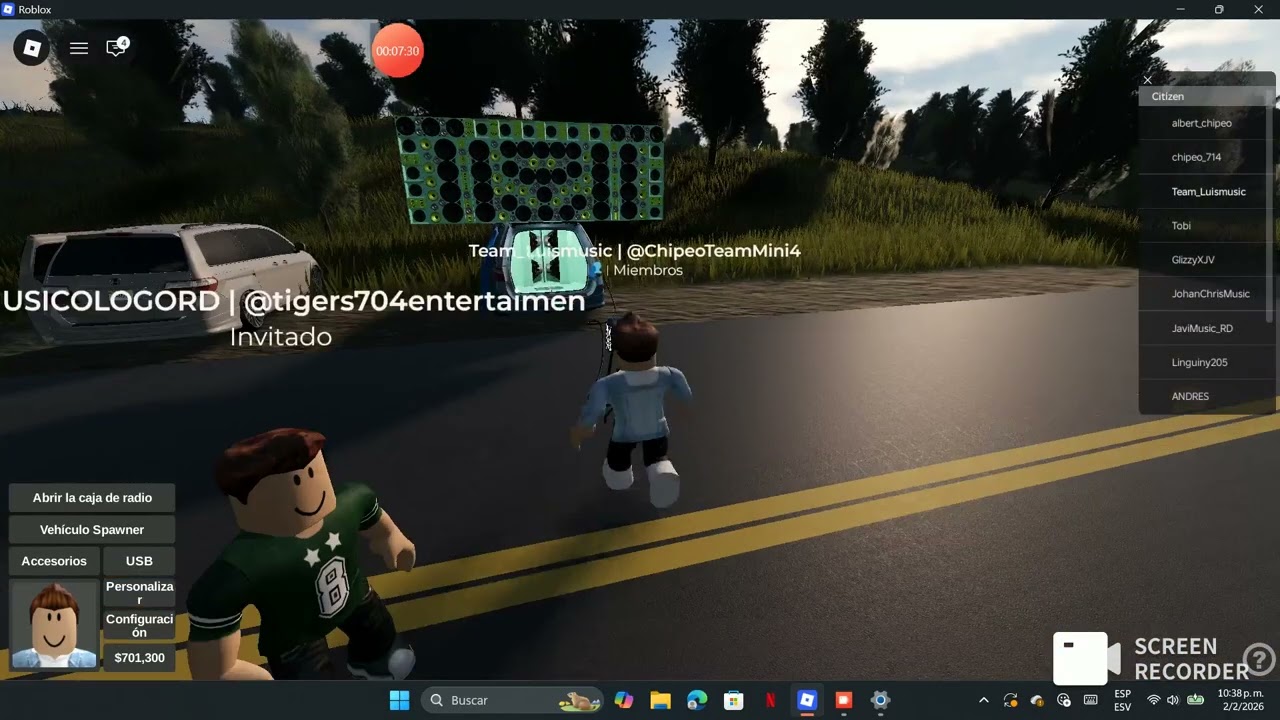Open the Accesorios menu
The width and height of the screenshot is (1280, 720).
(54, 561)
